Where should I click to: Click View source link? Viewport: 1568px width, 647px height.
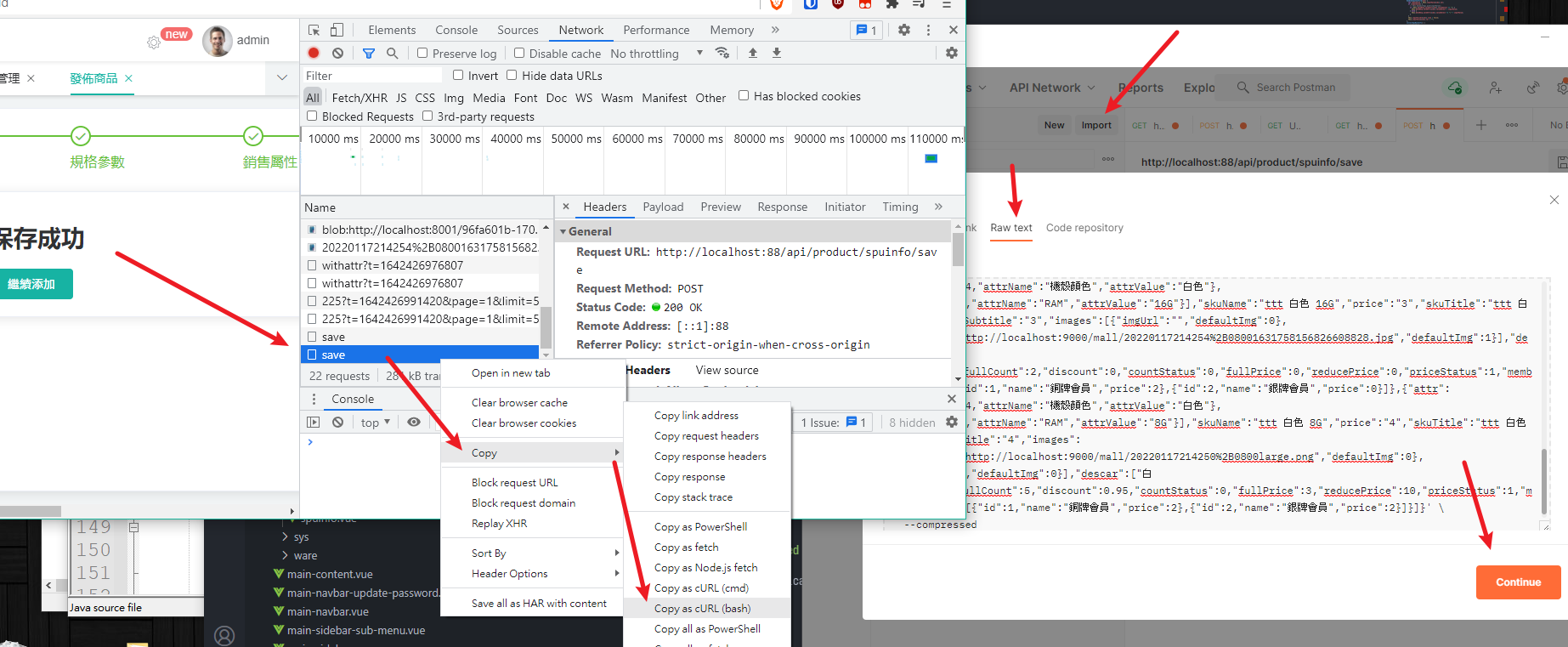(727, 370)
